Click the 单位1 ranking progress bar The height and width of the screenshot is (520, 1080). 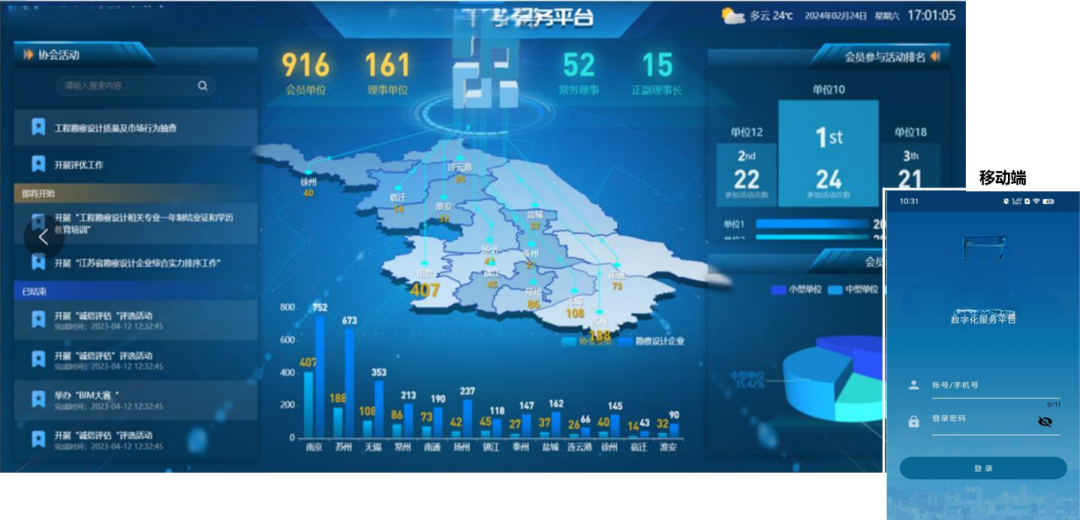point(812,224)
